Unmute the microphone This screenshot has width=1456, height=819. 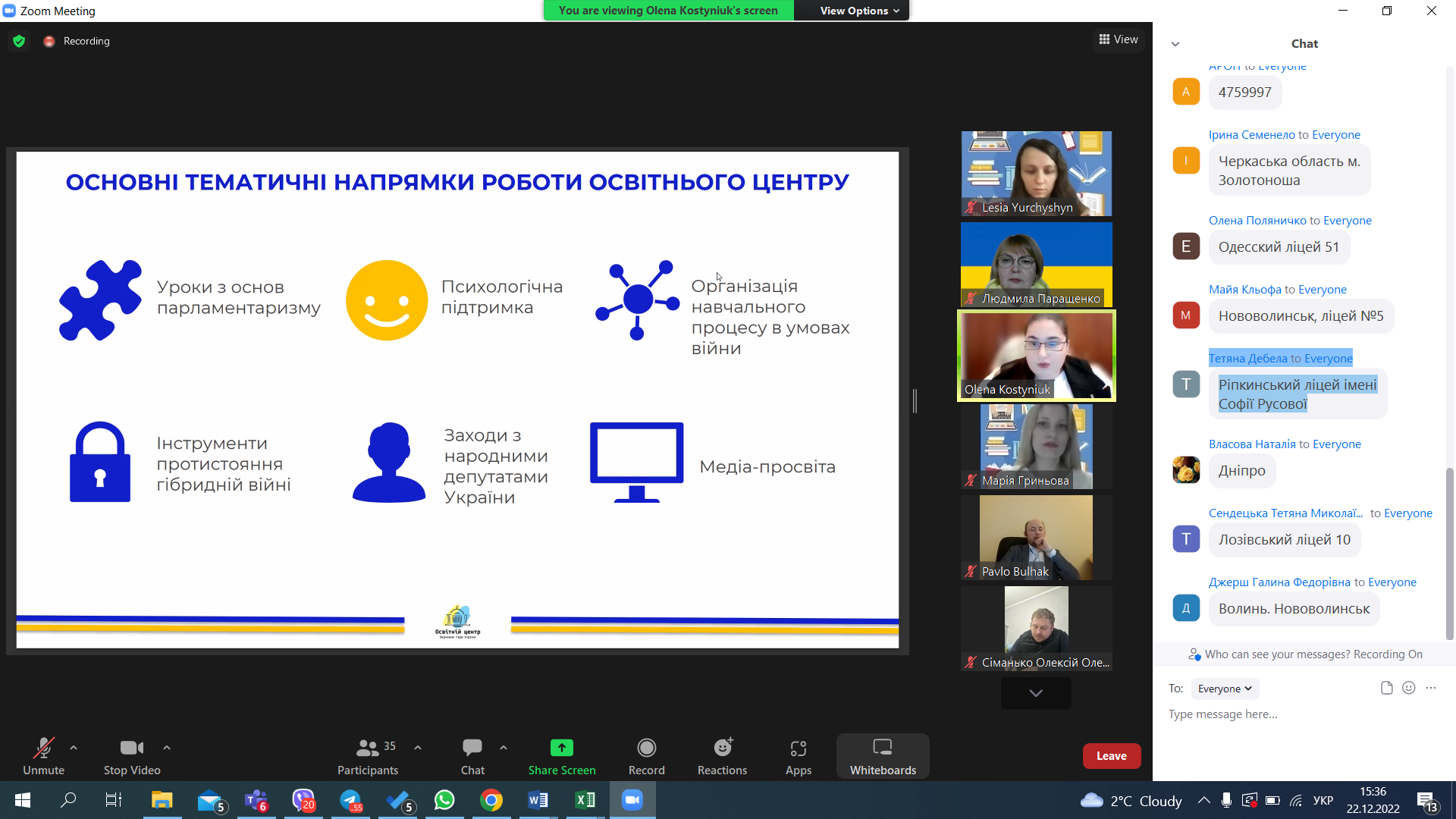(x=43, y=748)
